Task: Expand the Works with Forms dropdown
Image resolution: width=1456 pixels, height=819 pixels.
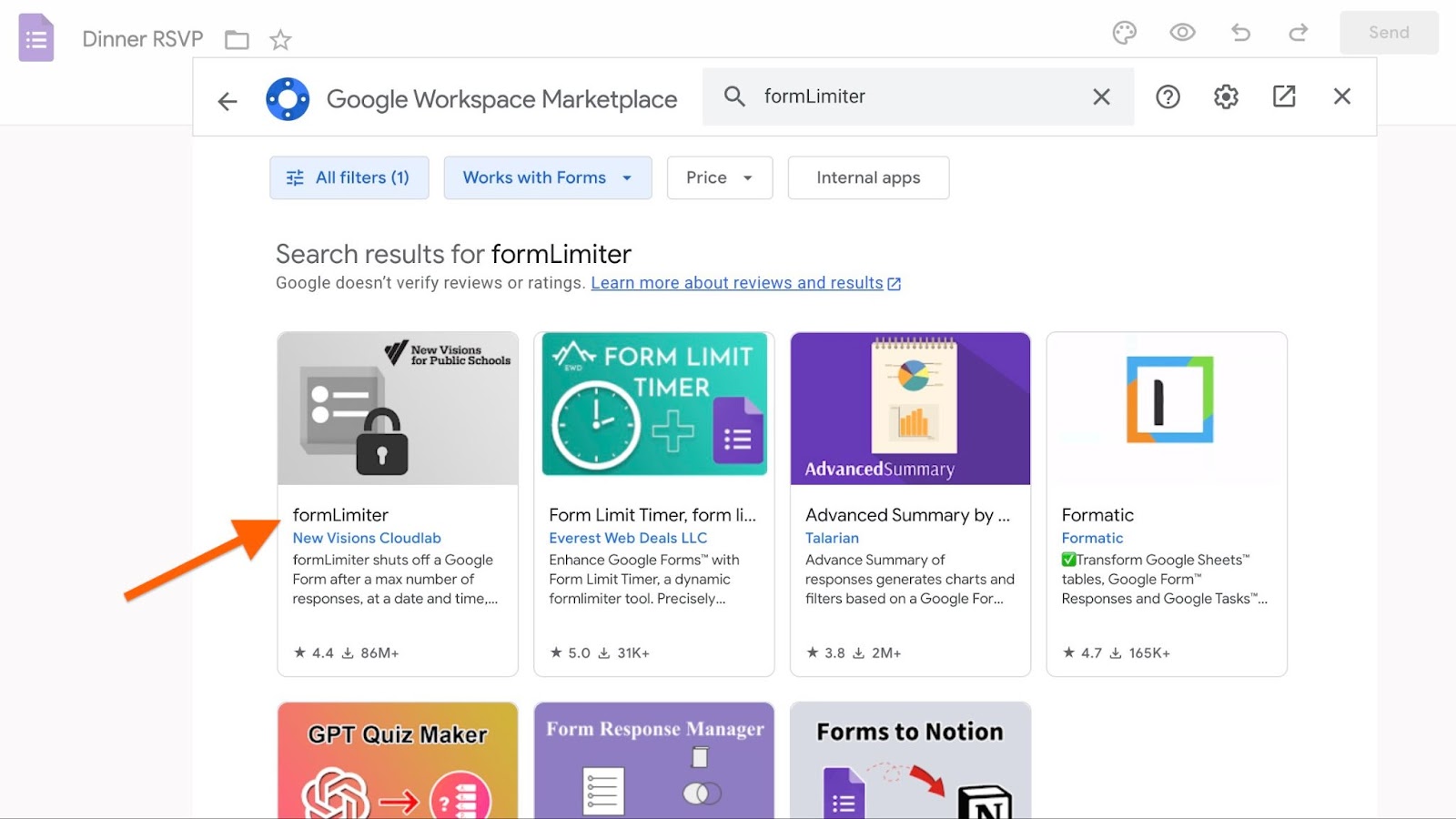Action: pos(547,177)
